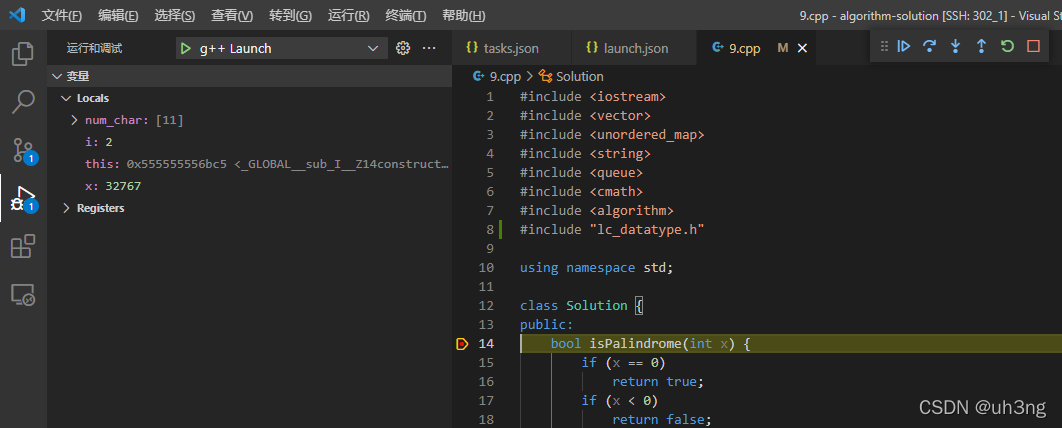Continue execution in debug toolbar
1062x428 pixels.
pyautogui.click(x=904, y=47)
